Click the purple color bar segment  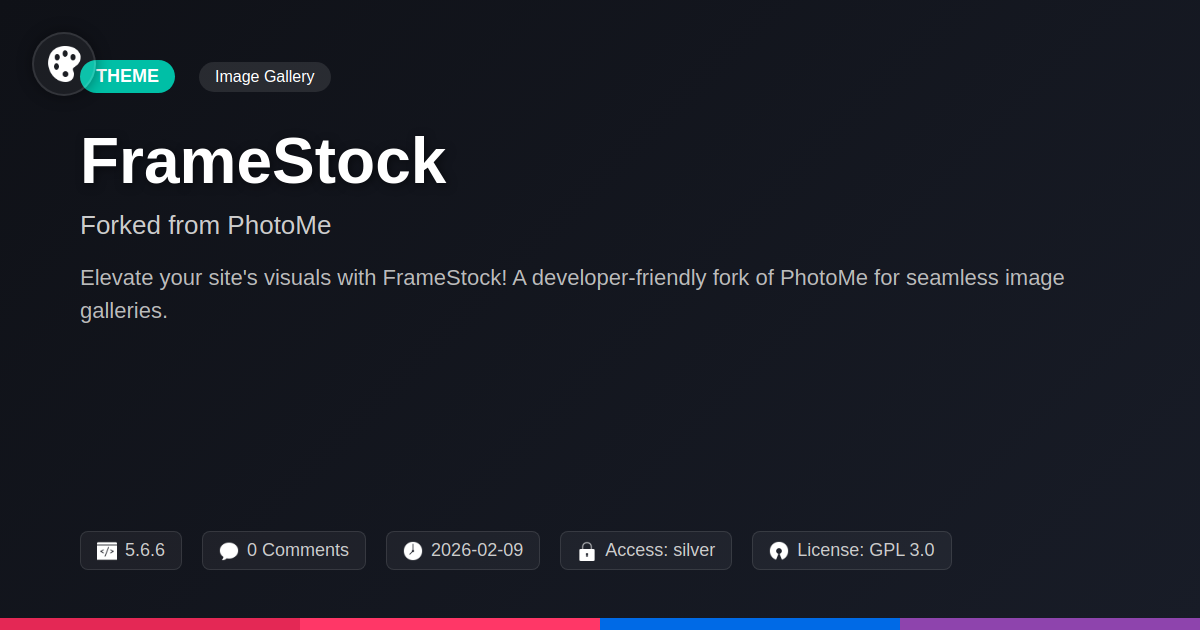(1050, 623)
